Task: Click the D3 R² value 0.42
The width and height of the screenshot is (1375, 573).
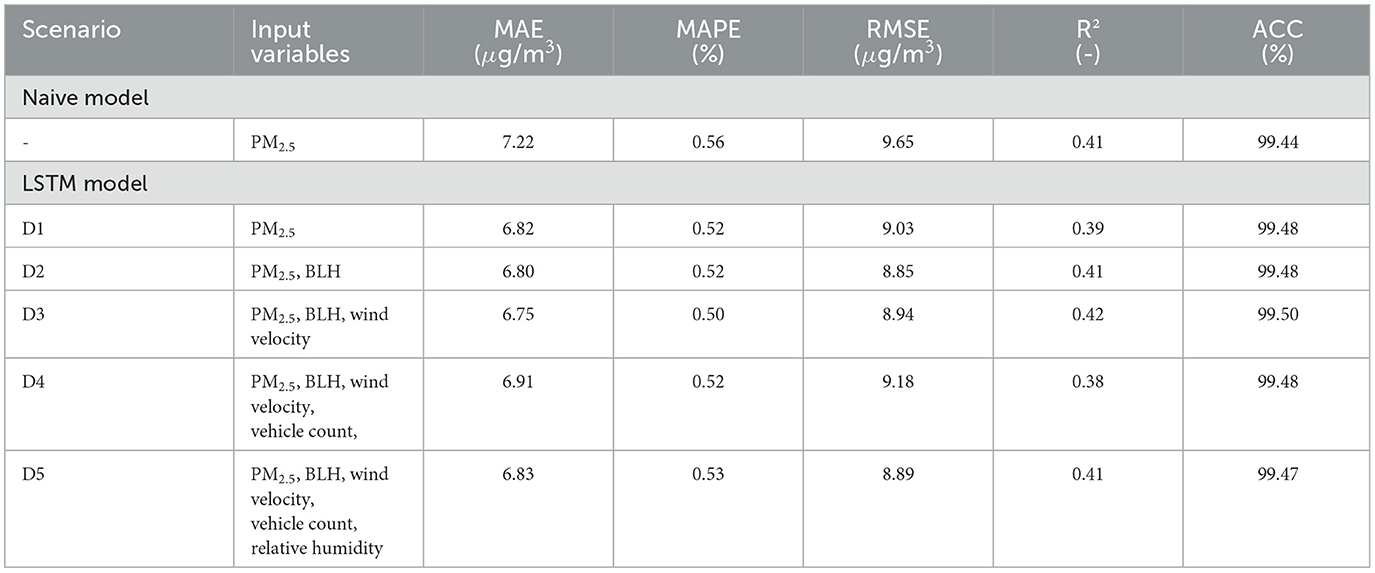Action: click(1088, 314)
